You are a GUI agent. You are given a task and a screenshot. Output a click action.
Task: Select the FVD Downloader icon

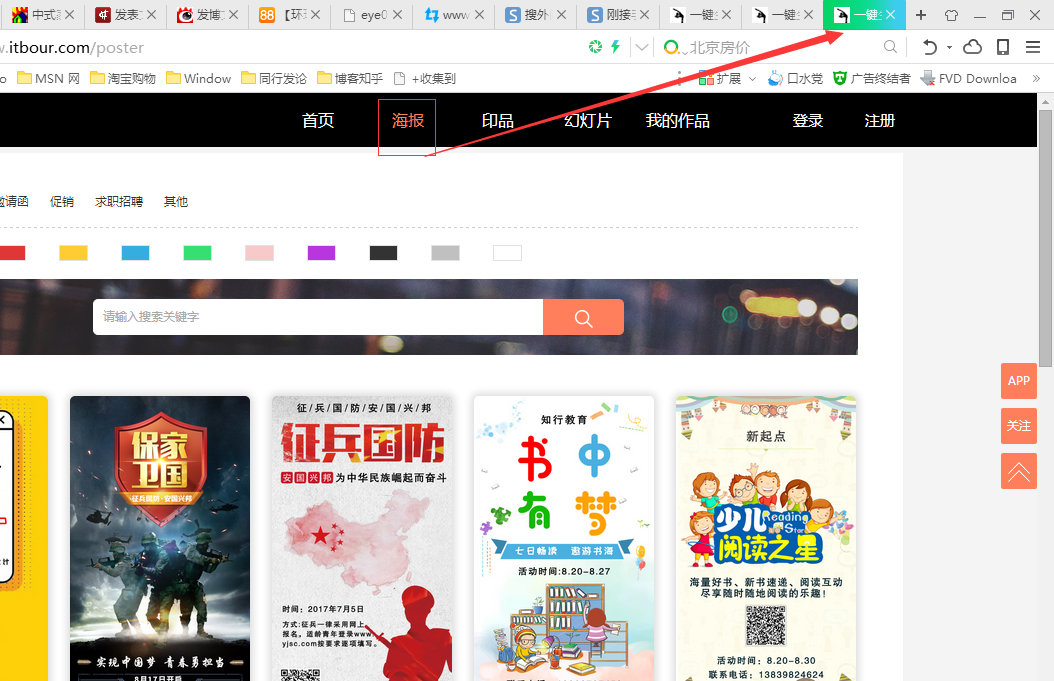click(930, 78)
